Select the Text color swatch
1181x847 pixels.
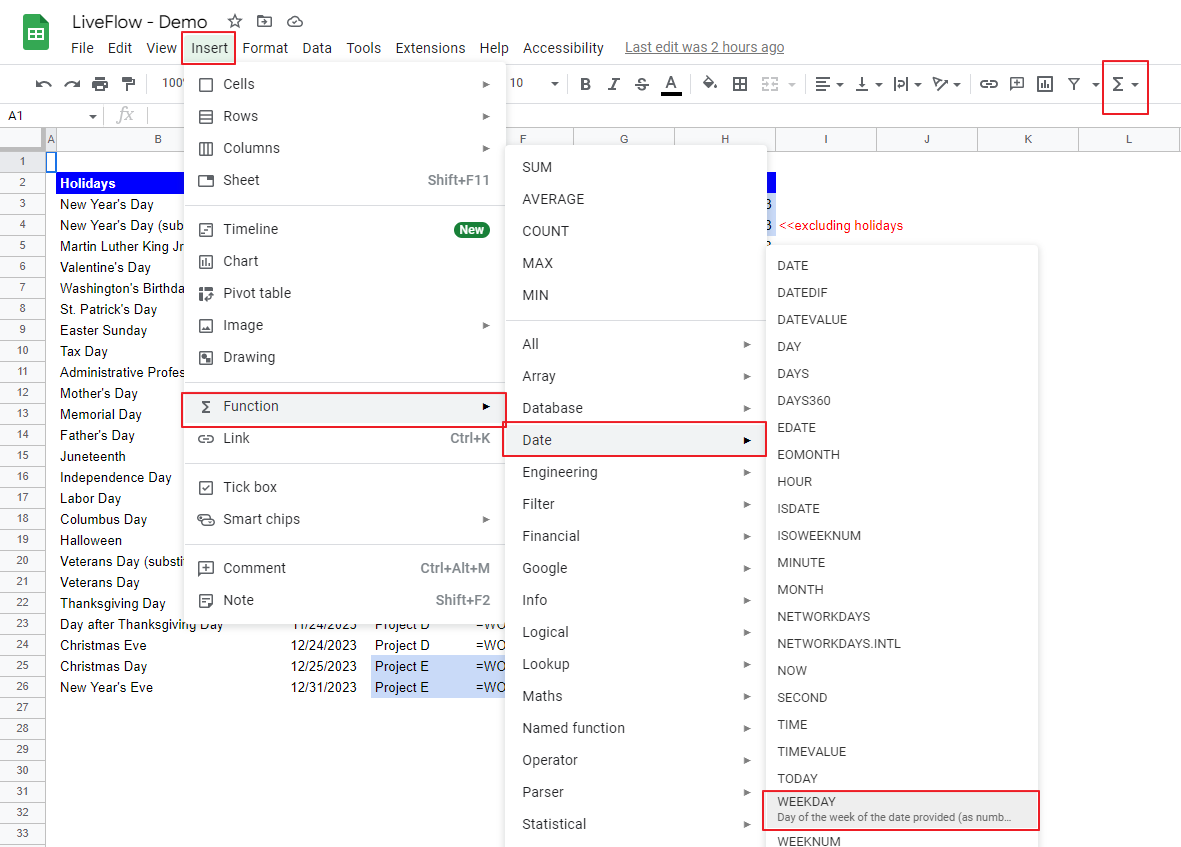tap(670, 84)
